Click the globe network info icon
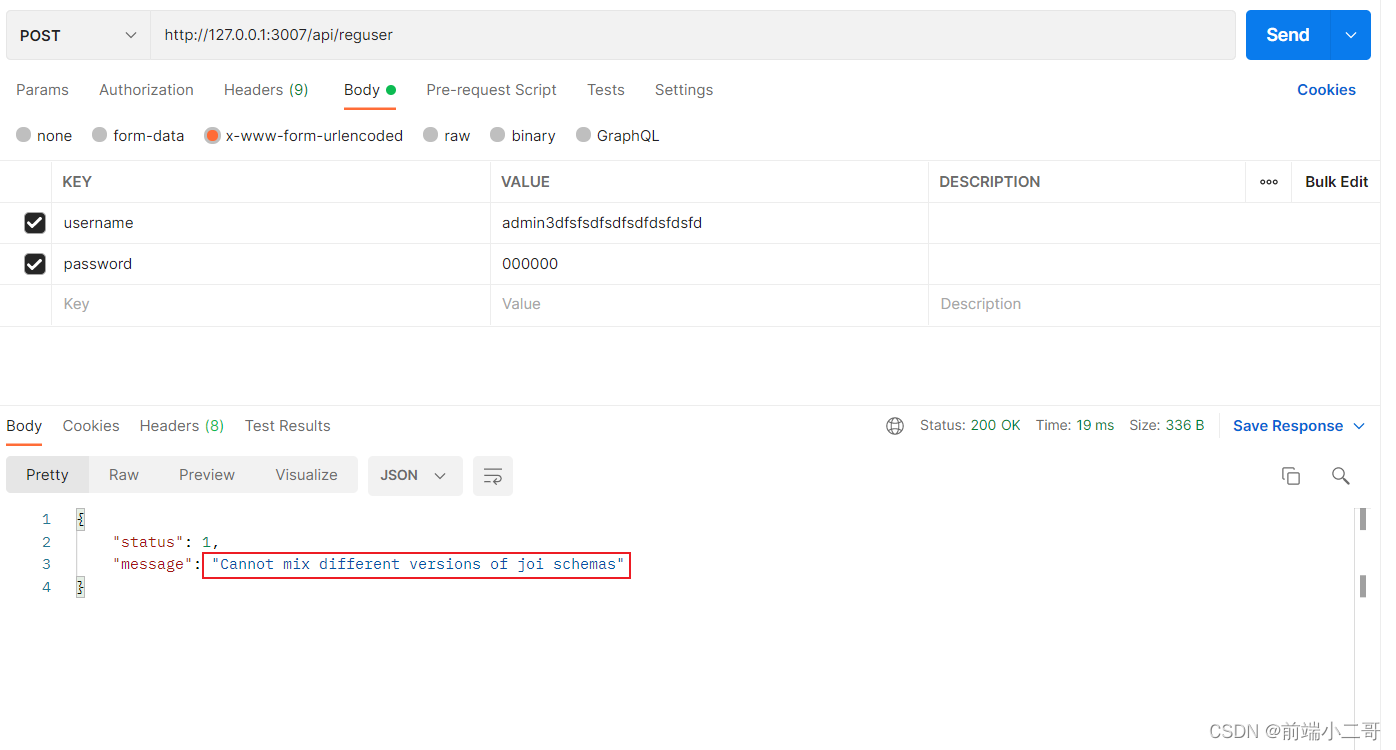1396x750 pixels. click(x=895, y=425)
